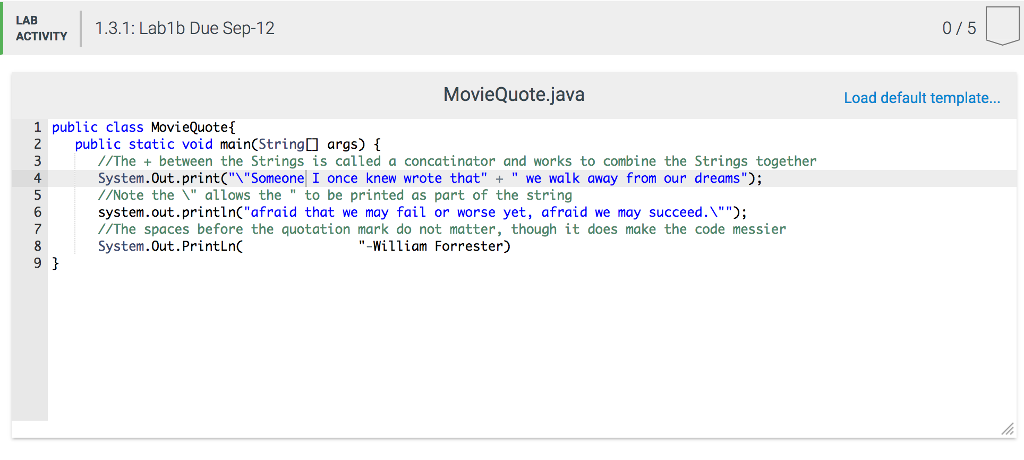Select line number 1 in the gutter

tap(37, 128)
